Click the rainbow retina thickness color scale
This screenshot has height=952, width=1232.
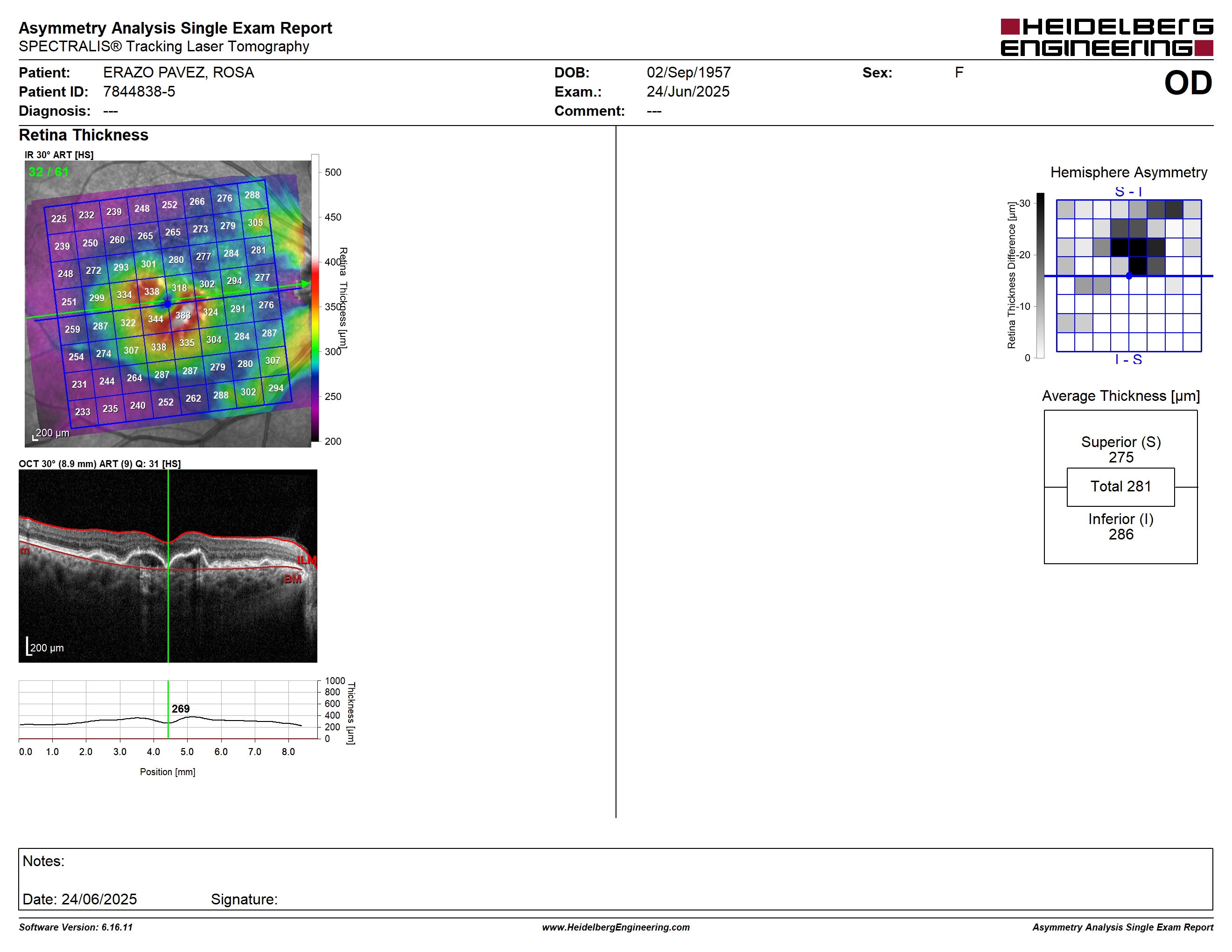(315, 298)
